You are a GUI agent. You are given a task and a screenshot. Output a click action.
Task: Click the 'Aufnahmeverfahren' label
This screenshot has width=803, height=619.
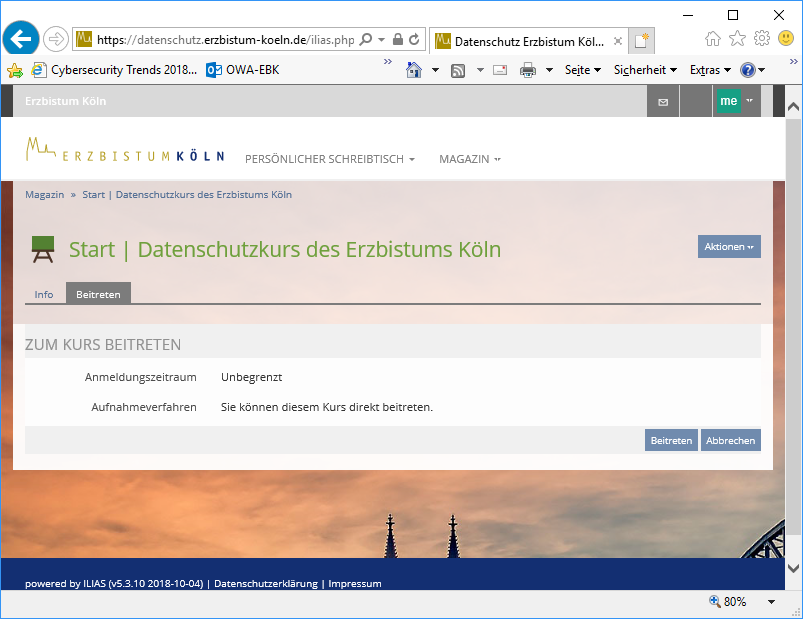144,407
